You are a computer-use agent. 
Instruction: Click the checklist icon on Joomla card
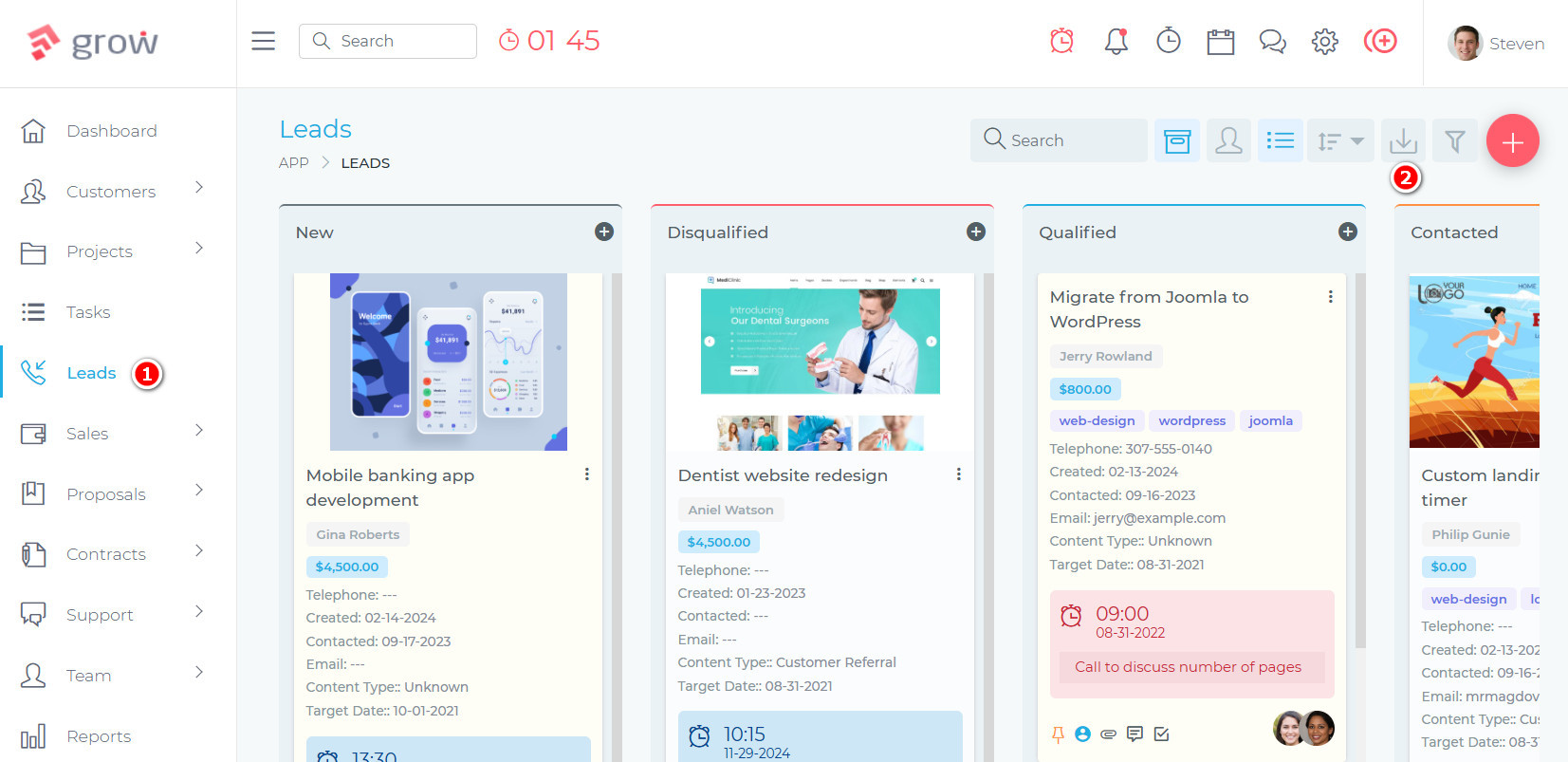(1162, 734)
